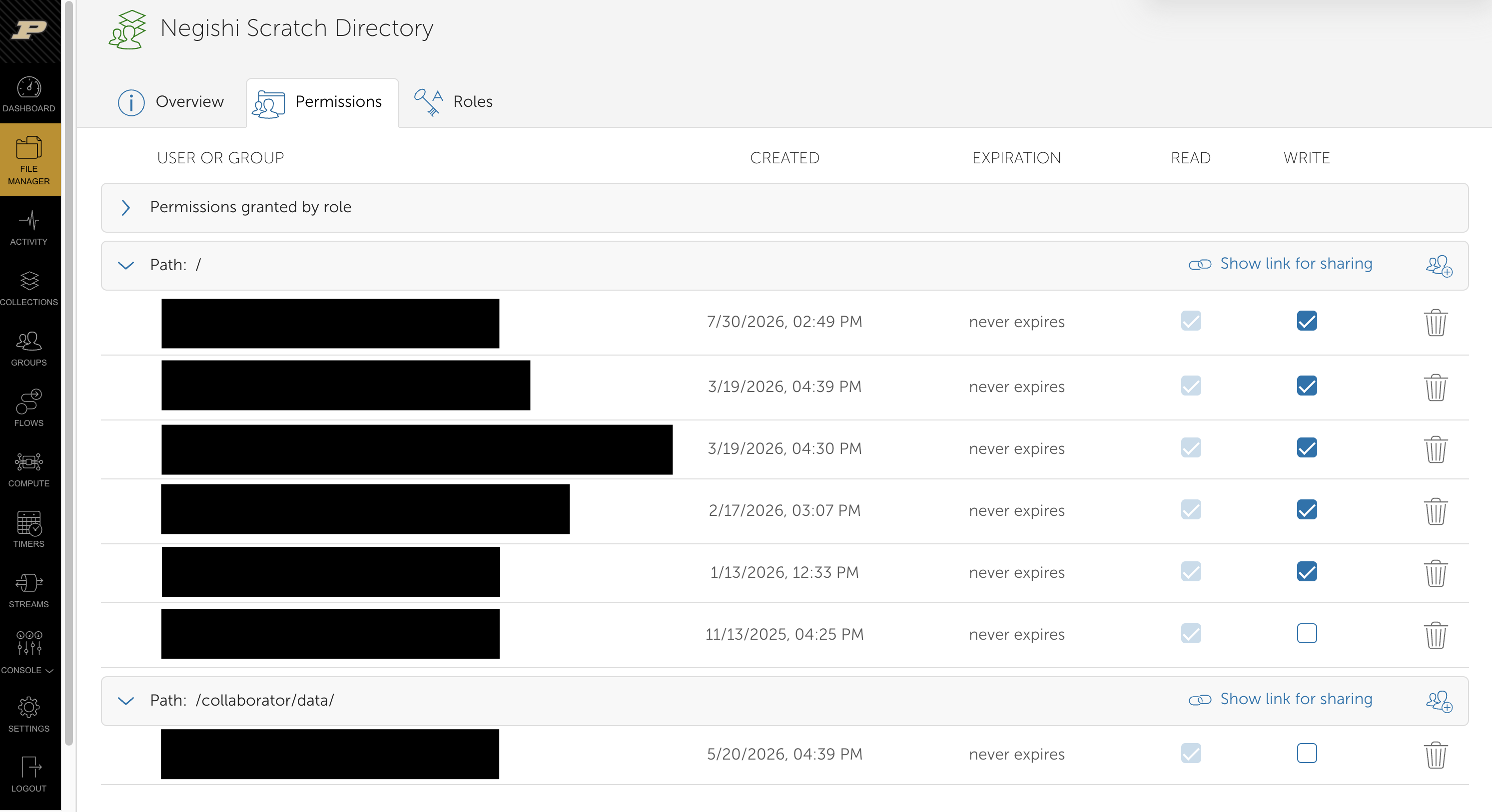The width and height of the screenshot is (1492, 812).
Task: Delete the permission created 11/13/2025, 04:25 PM
Action: (x=1436, y=635)
